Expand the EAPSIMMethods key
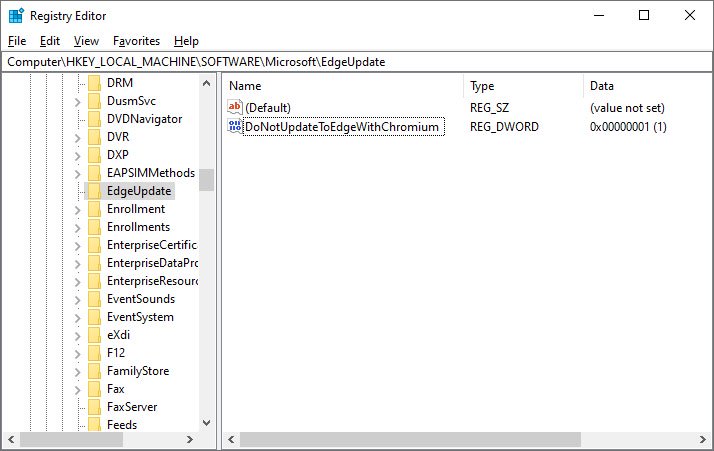This screenshot has width=714, height=451. tap(77, 174)
